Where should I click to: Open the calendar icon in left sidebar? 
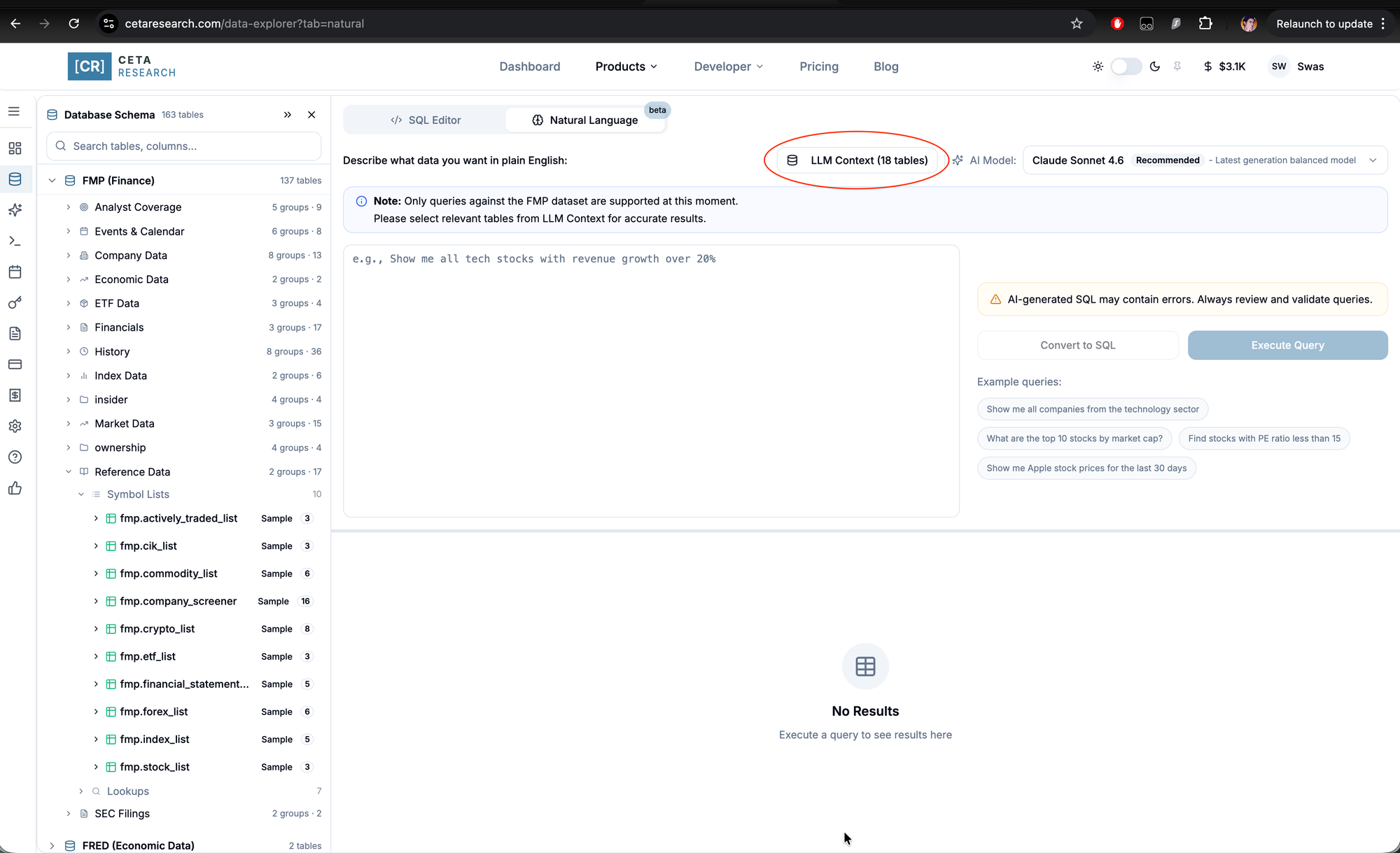[x=15, y=272]
